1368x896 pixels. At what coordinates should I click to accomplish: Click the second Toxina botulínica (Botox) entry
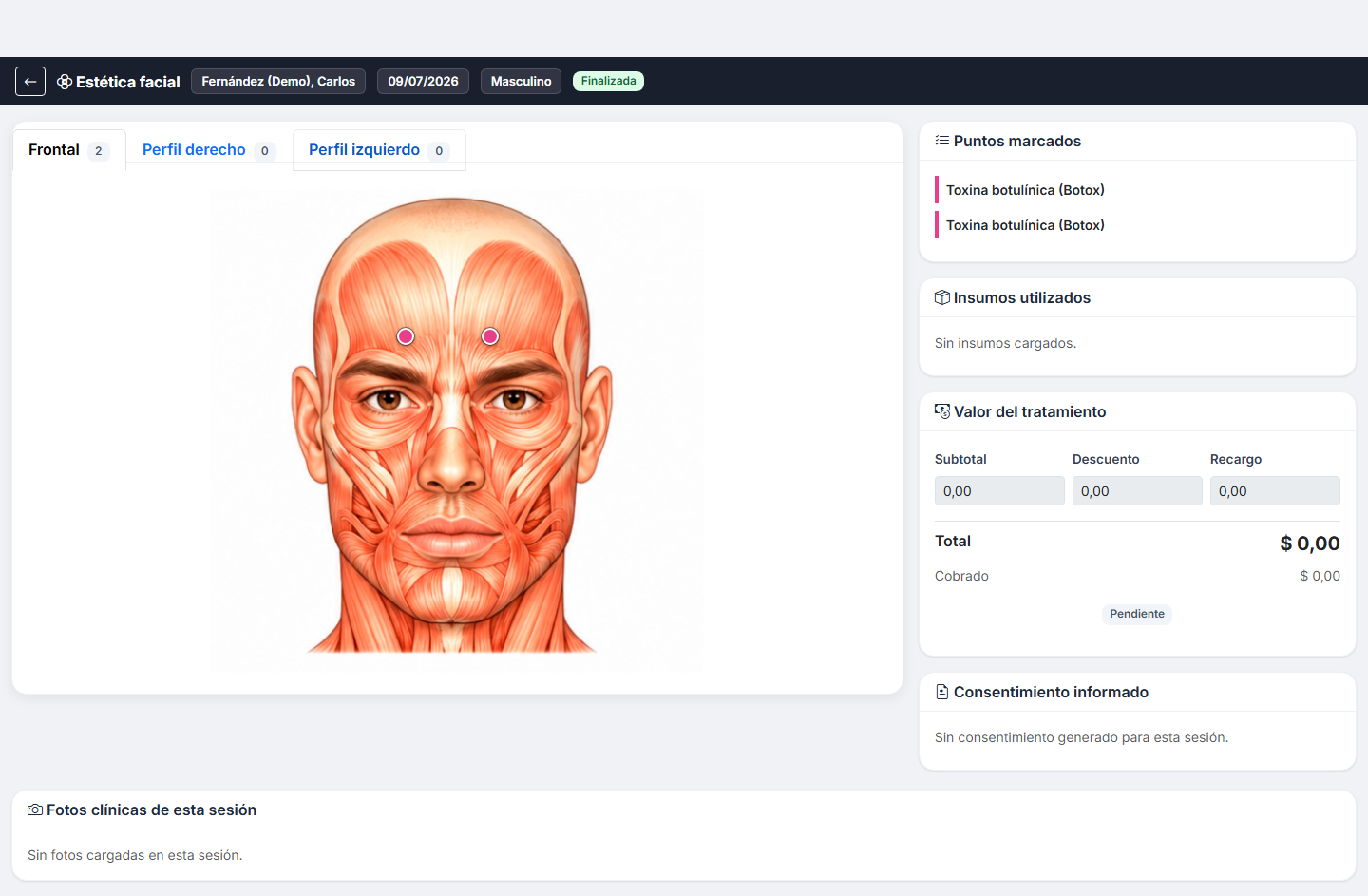1025,225
